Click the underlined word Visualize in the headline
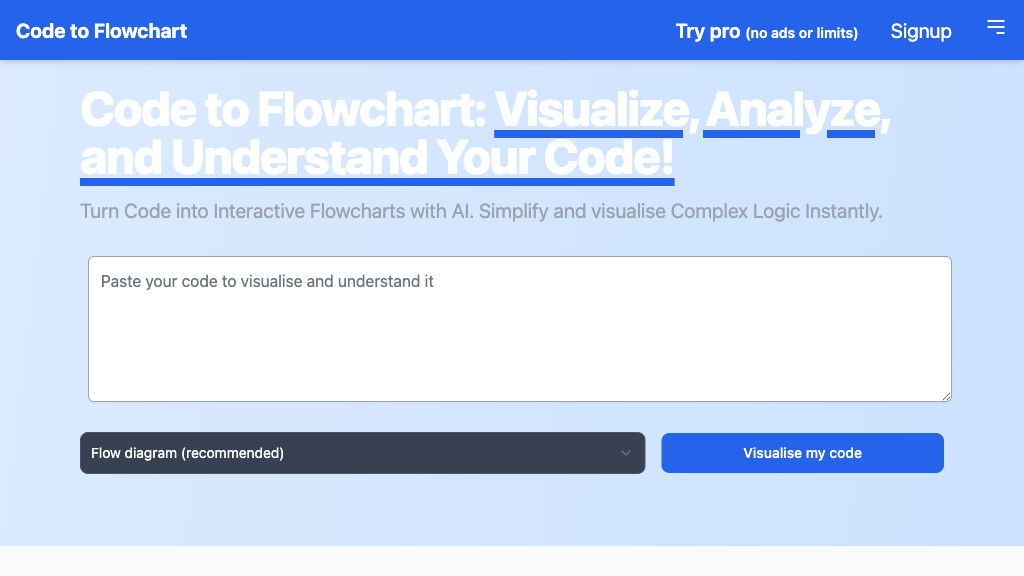Viewport: 1024px width, 576px height. pos(588,110)
